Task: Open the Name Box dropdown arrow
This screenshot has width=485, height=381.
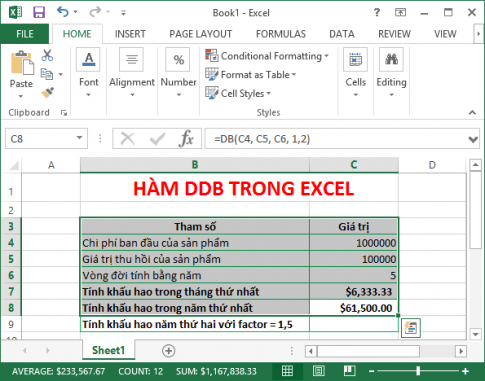Action: 80,138
